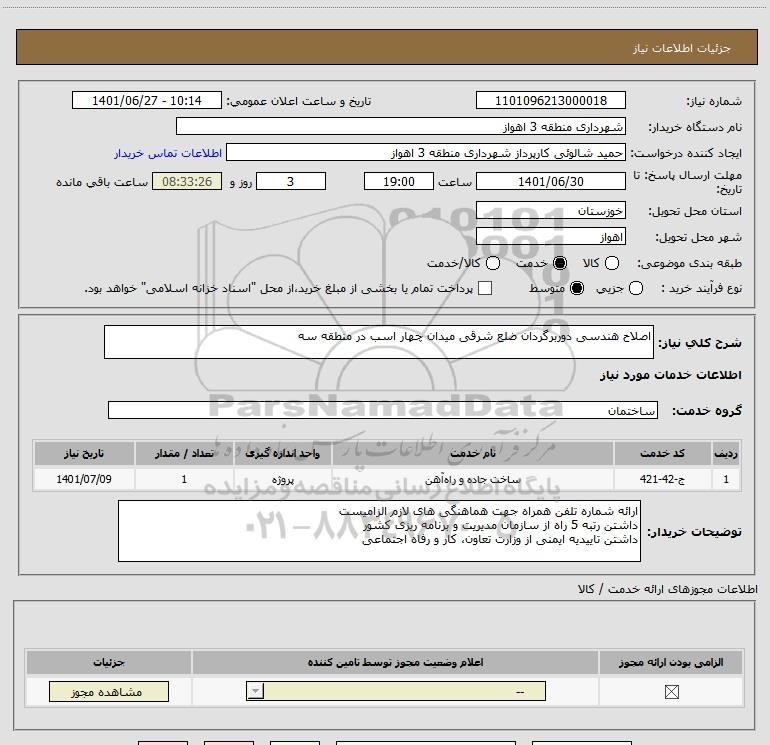The width and height of the screenshot is (770, 745).
Task: Click the اطلاعات مجوزهای ارائه خدمت heading
Action: click(667, 589)
